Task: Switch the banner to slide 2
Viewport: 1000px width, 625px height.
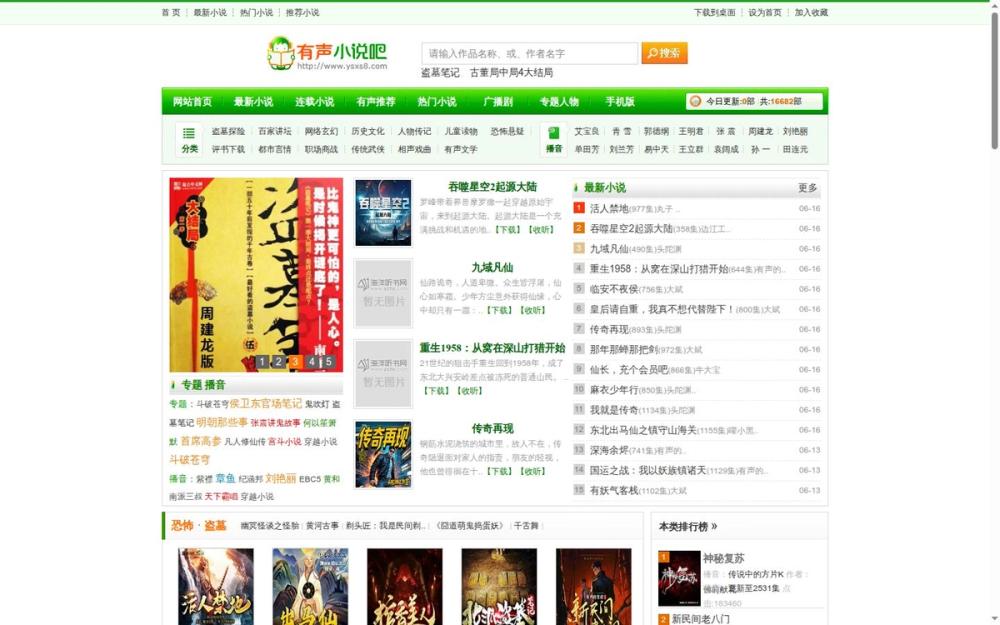Action: [279, 362]
